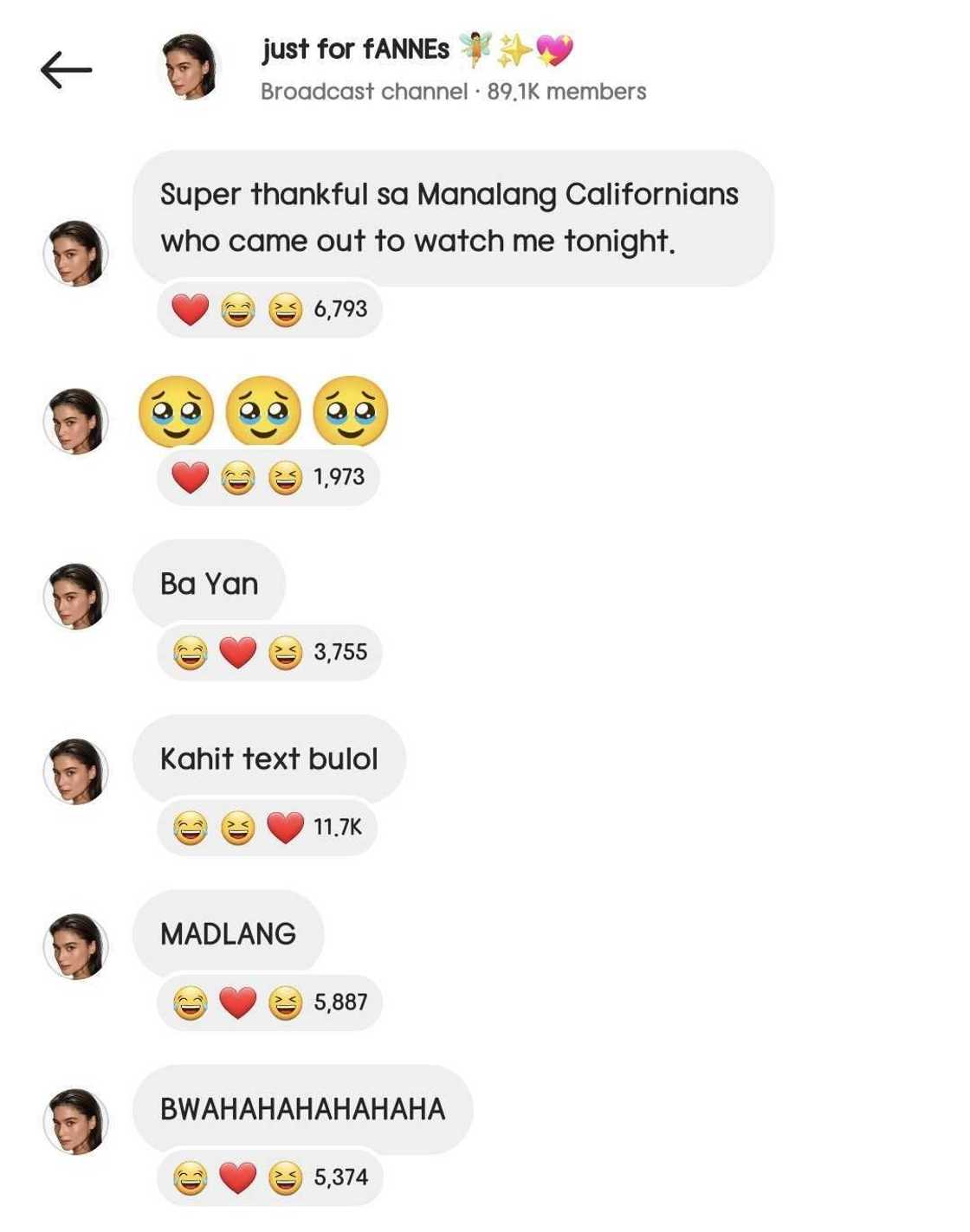Viewport: 970px width, 1232px height.
Task: Click the avatar next to the crying emojis message
Action: click(x=76, y=417)
